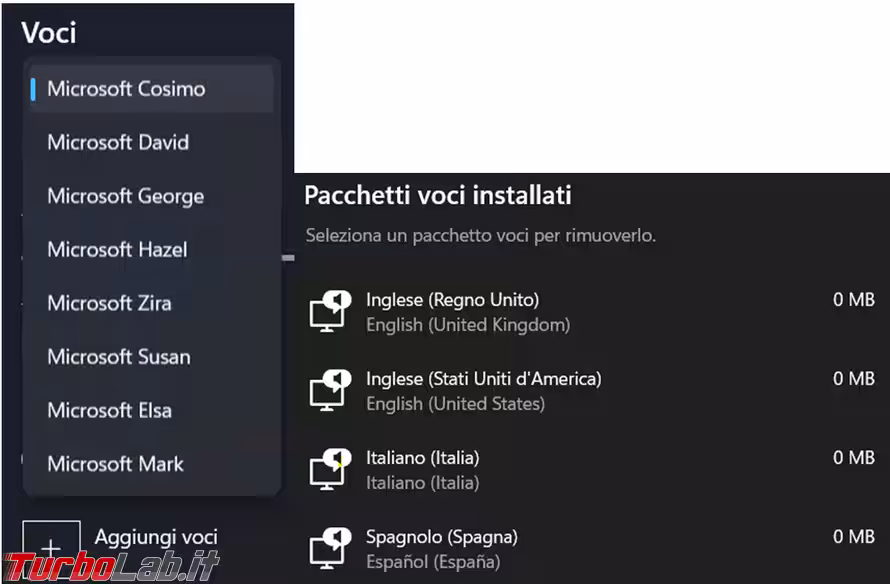The width and height of the screenshot is (890, 584).
Task: Select Microsoft Mark voice
Action: tap(115, 463)
